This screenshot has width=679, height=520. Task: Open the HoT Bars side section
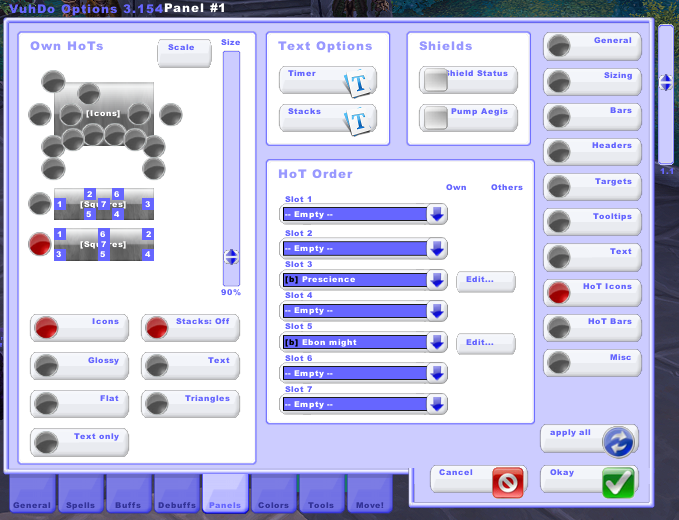[x=592, y=328]
